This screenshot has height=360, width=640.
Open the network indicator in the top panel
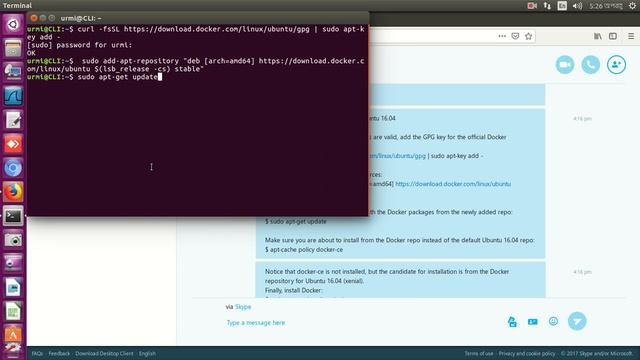point(547,6)
